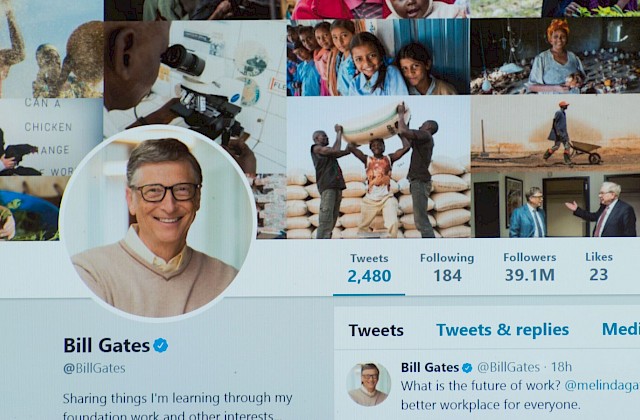Click the verified badge beside the Bill Gates profile name
Screen dimensions: 640x420
pyautogui.click(x=160, y=345)
